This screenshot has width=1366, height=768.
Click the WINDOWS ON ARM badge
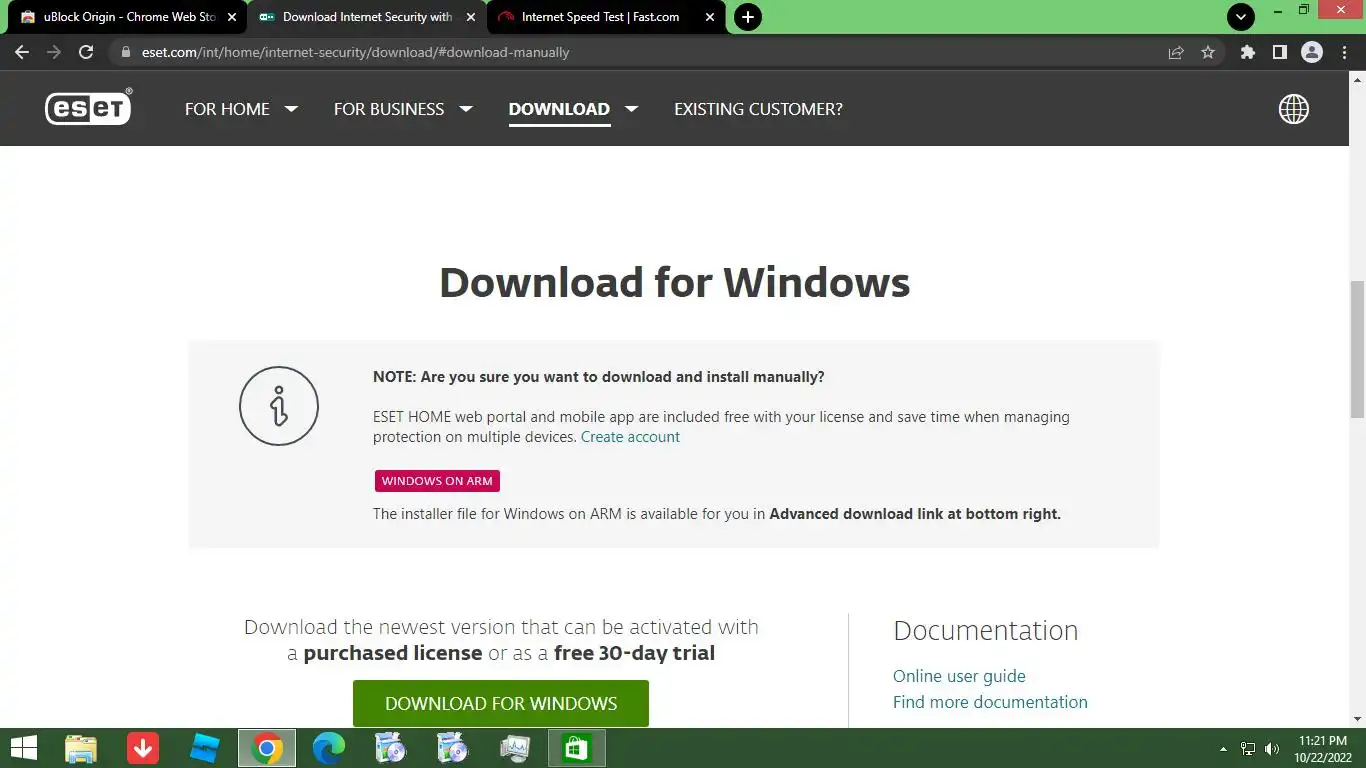click(437, 481)
